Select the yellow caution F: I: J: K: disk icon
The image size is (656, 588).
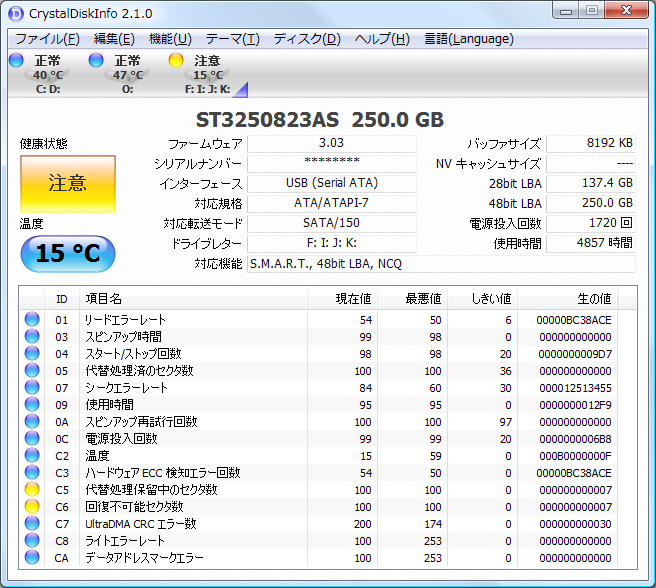(x=176, y=60)
